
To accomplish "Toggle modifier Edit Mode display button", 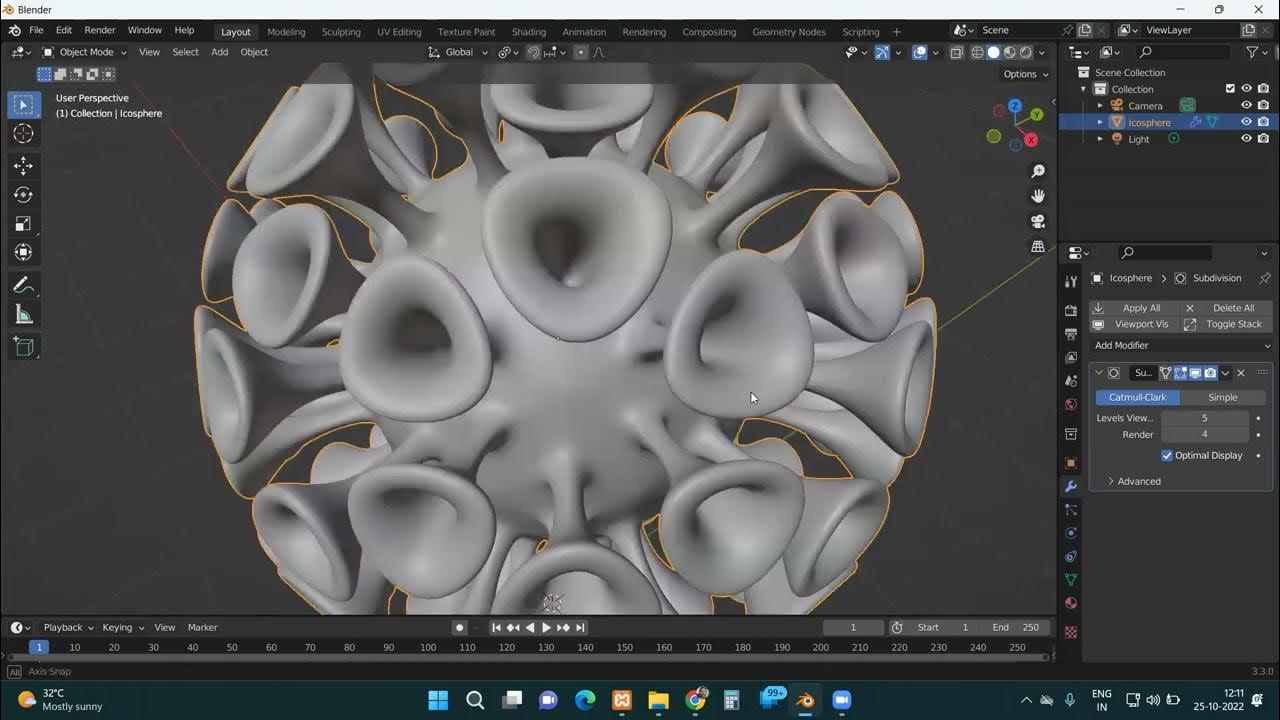I will (1180, 373).
